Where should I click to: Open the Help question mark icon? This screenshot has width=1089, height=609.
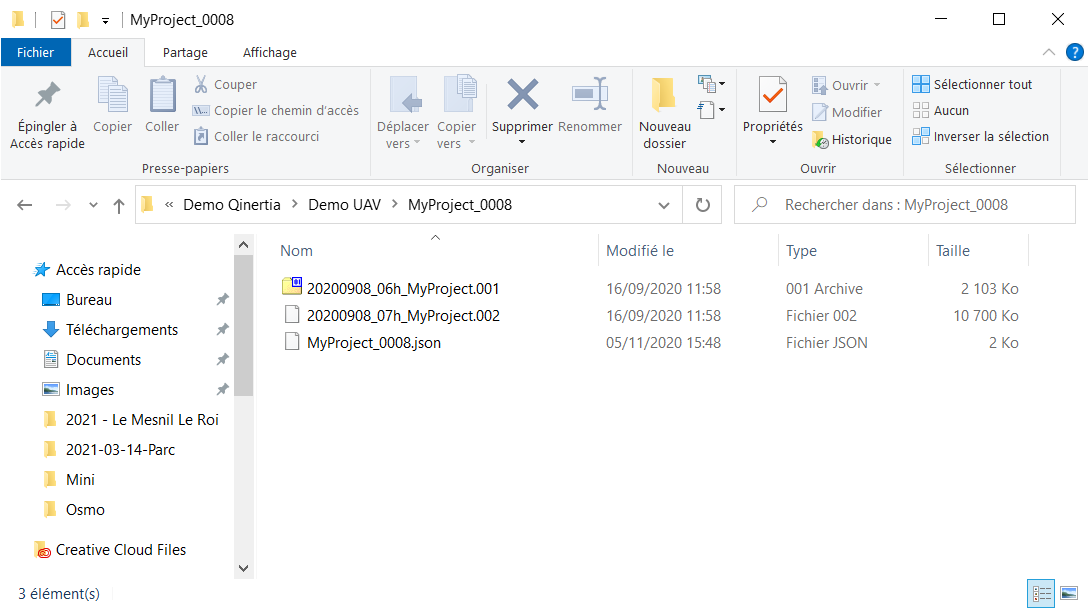[1074, 52]
